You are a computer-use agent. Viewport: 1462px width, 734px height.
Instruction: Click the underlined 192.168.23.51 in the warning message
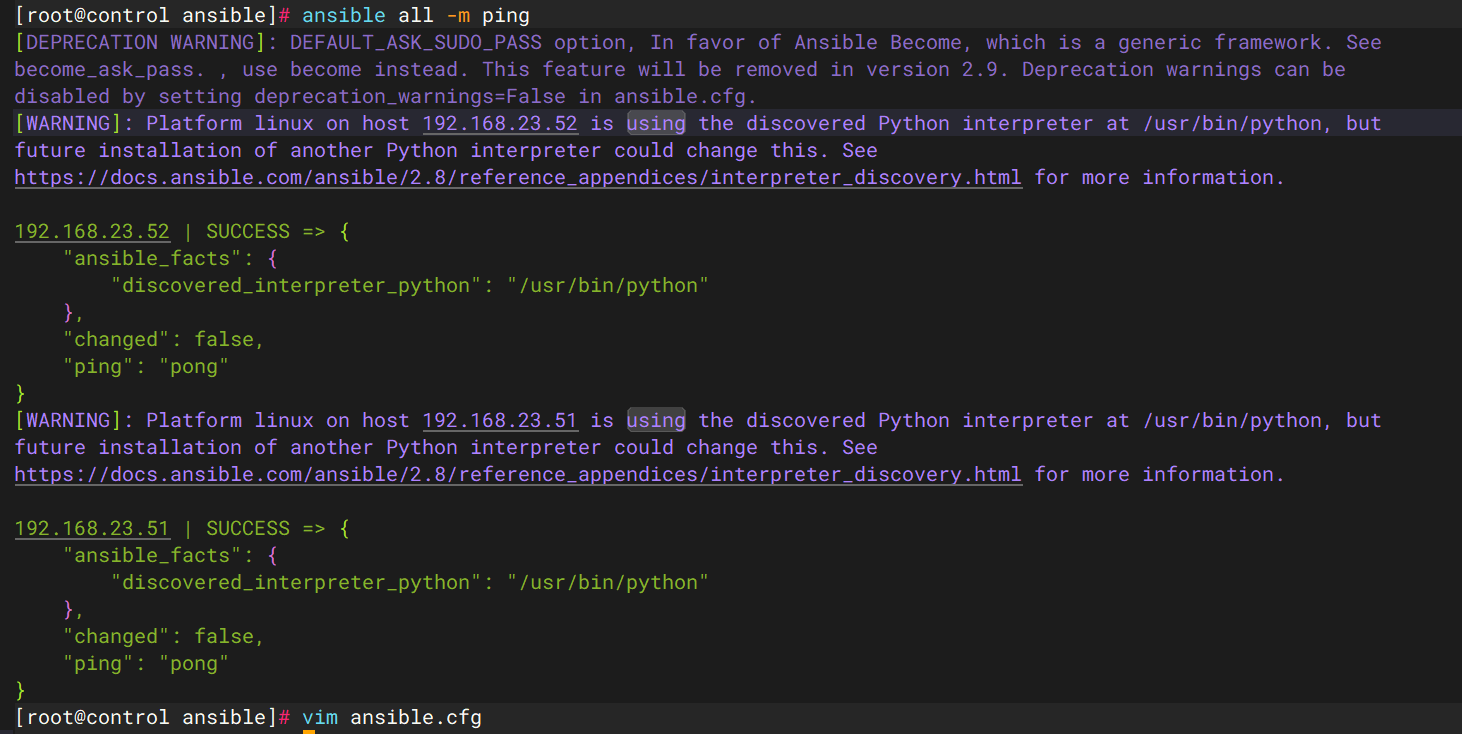(x=500, y=420)
